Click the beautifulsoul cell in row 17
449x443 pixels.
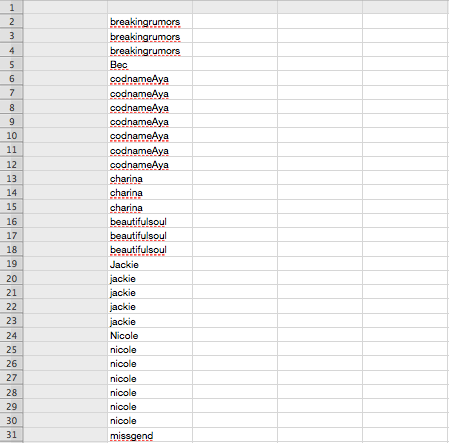click(x=150, y=235)
